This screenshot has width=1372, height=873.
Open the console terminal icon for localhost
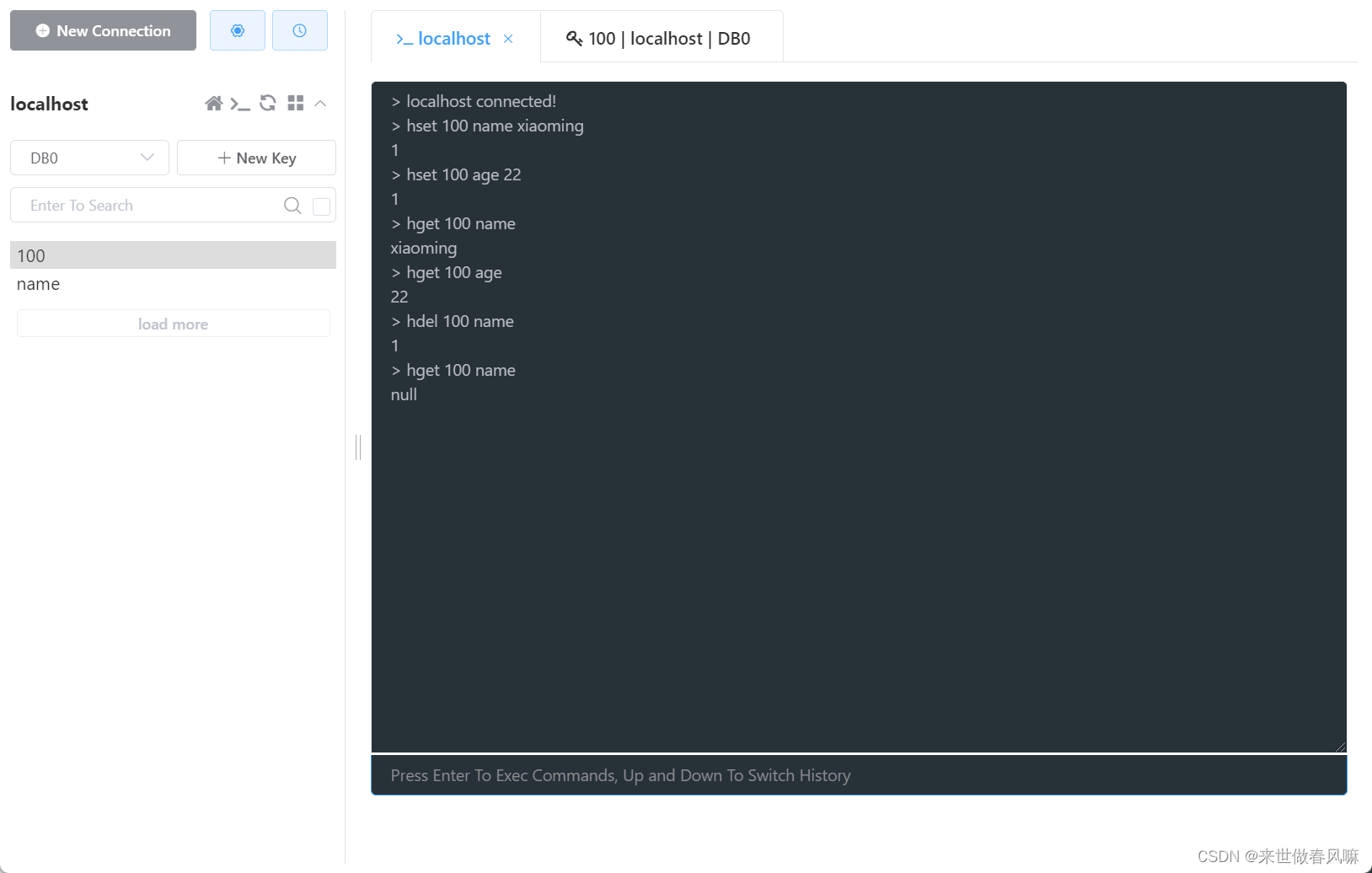(240, 104)
